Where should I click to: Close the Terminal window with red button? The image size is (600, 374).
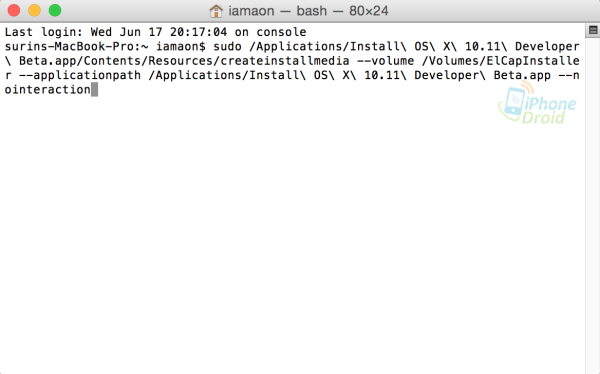pyautogui.click(x=14, y=10)
